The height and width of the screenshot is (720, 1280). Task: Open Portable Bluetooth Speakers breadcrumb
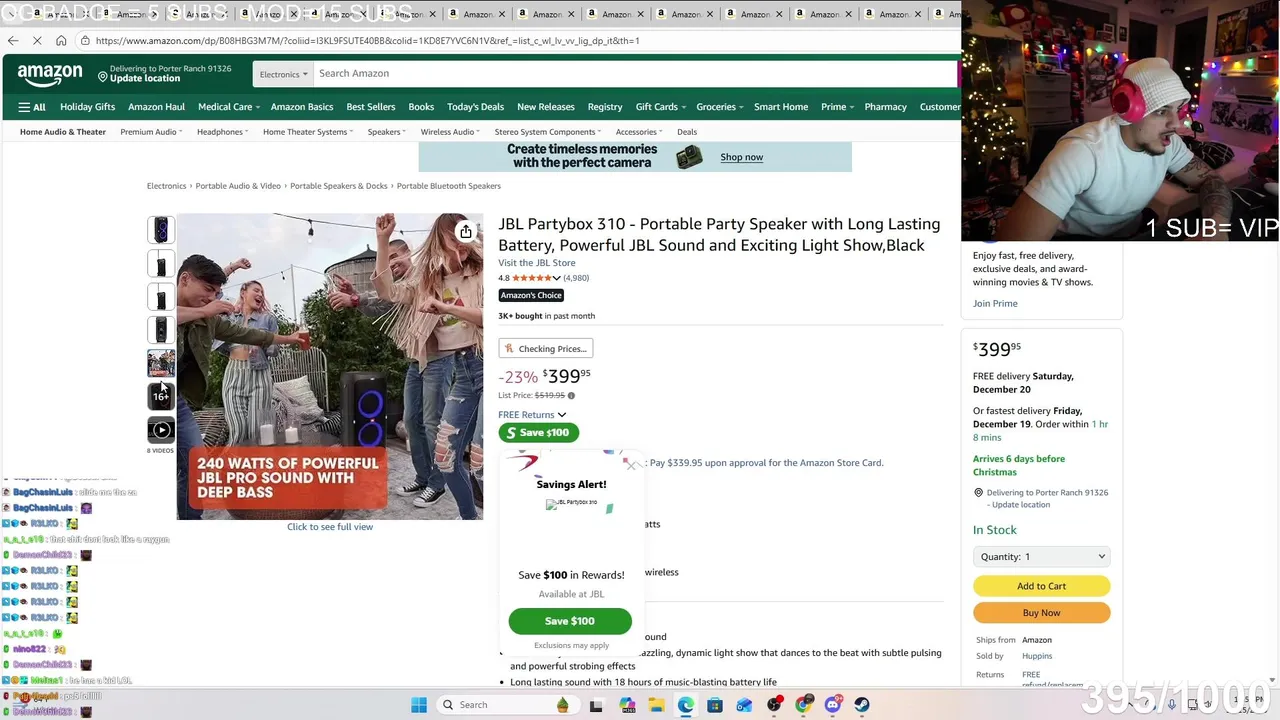448,186
